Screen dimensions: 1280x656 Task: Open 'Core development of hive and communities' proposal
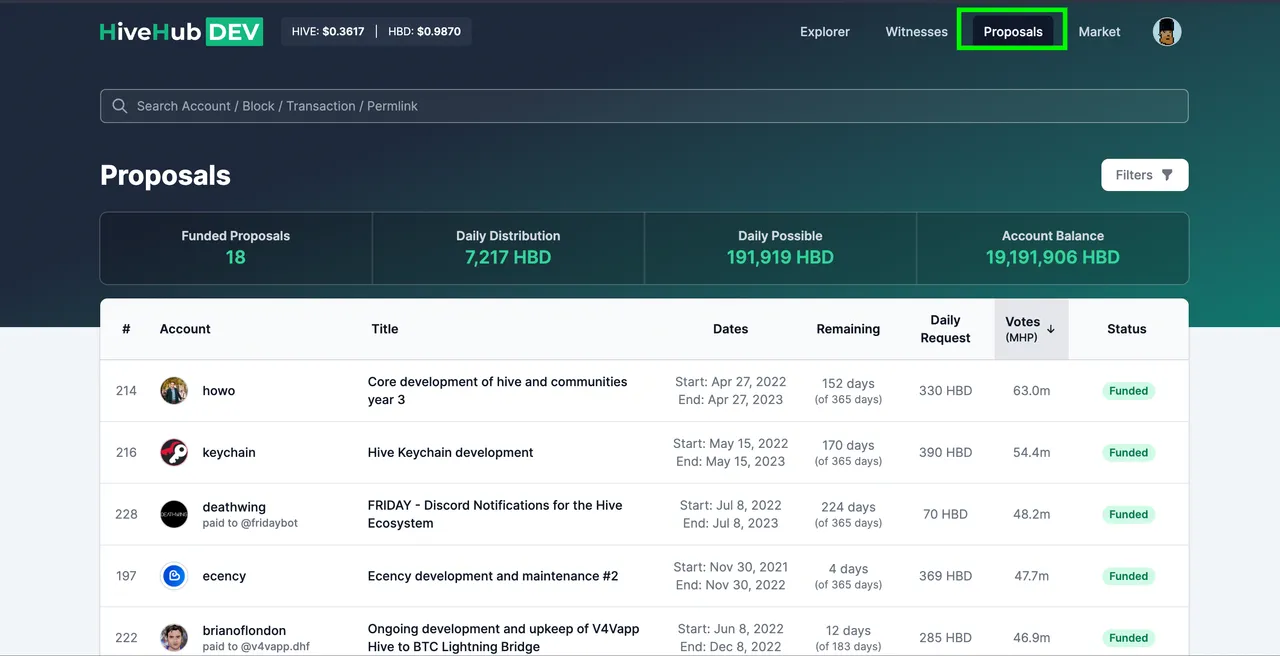click(498, 391)
